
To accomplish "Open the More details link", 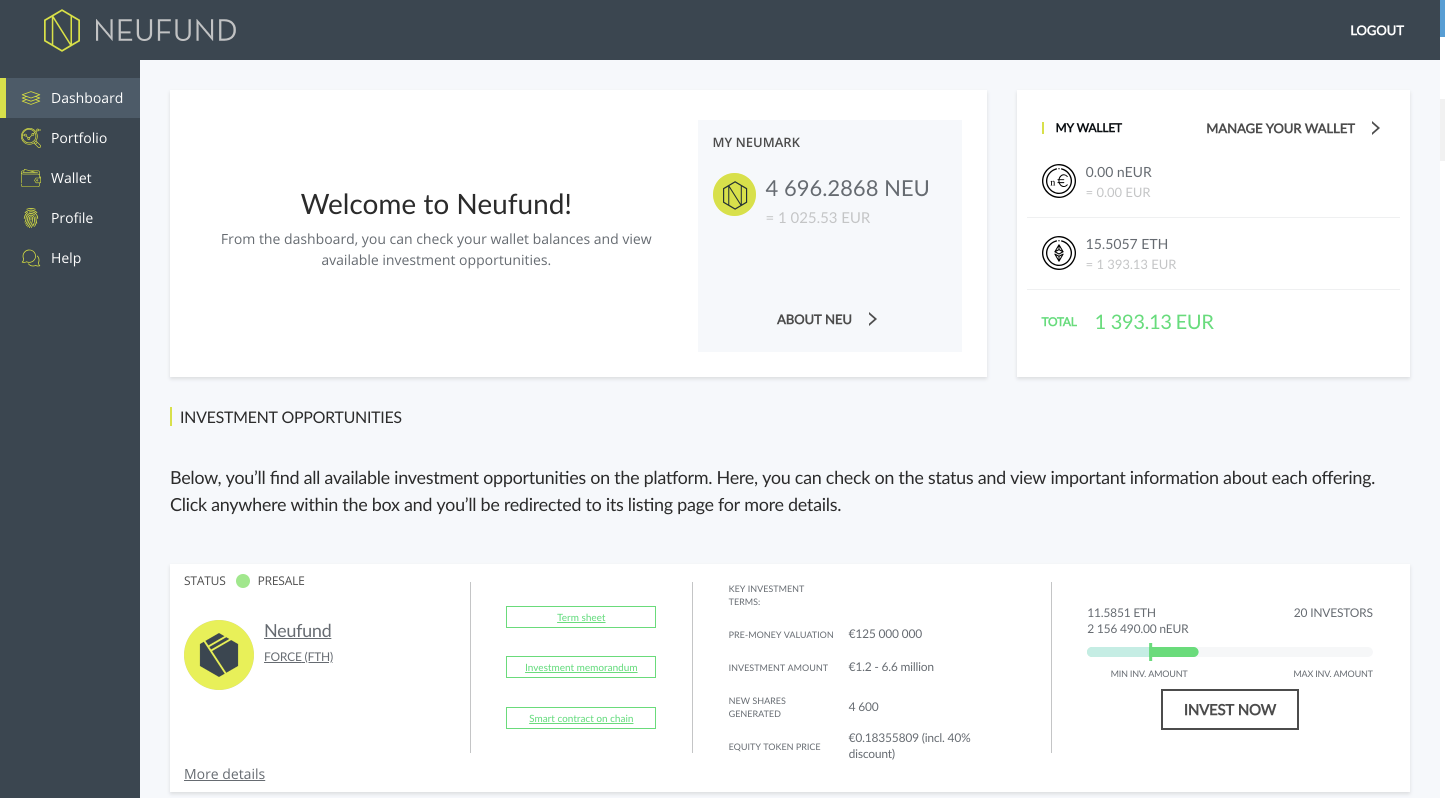I will (x=224, y=774).
